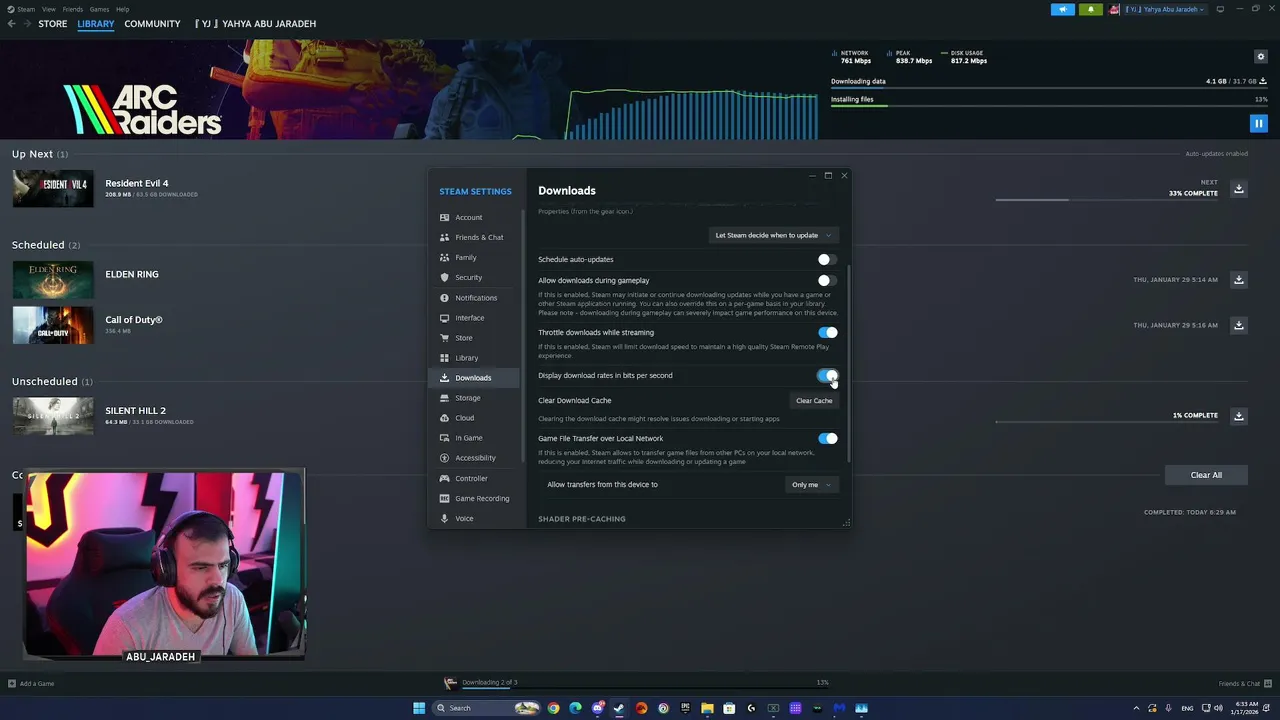Click download icon for SILENT HILL 2
Image resolution: width=1280 pixels, height=720 pixels.
(x=1239, y=416)
